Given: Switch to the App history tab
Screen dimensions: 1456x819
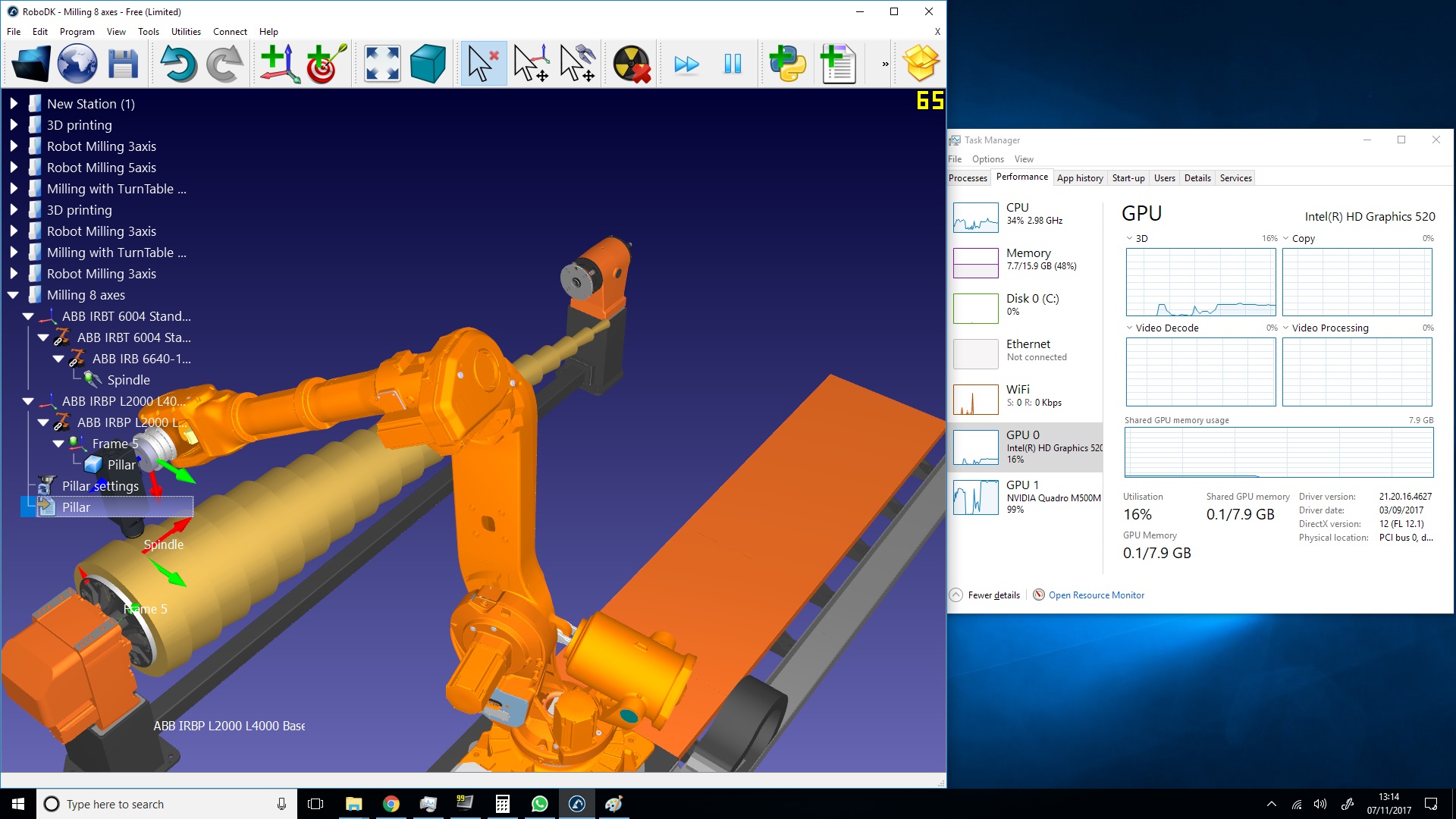Looking at the screenshot, I should pyautogui.click(x=1080, y=178).
